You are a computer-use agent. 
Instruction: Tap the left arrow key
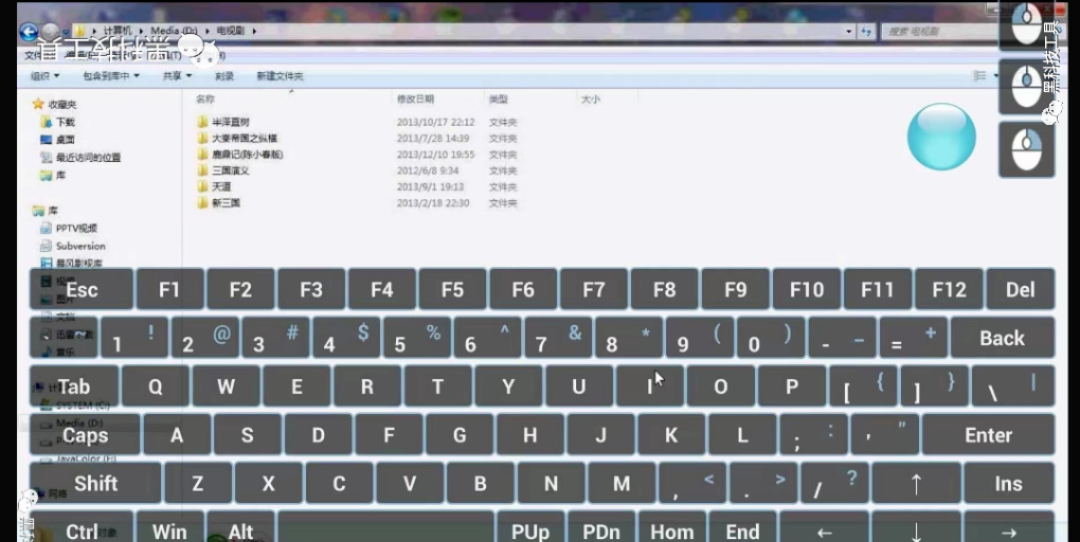(824, 530)
